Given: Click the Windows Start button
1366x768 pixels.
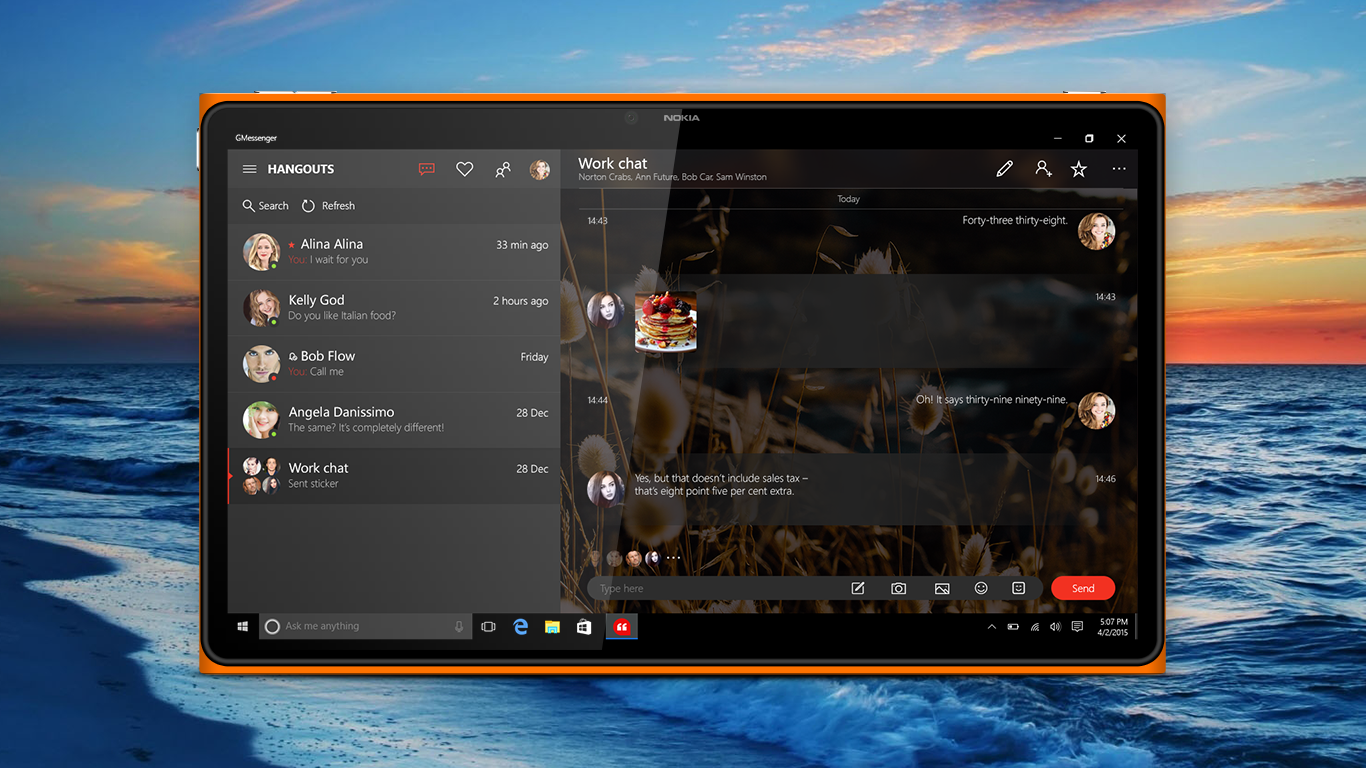Looking at the screenshot, I should pyautogui.click(x=243, y=626).
